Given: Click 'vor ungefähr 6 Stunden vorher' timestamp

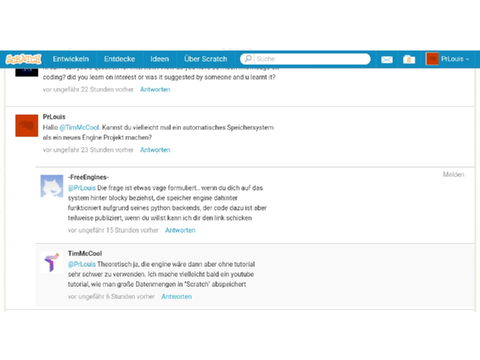Looking at the screenshot, I should click(111, 296).
